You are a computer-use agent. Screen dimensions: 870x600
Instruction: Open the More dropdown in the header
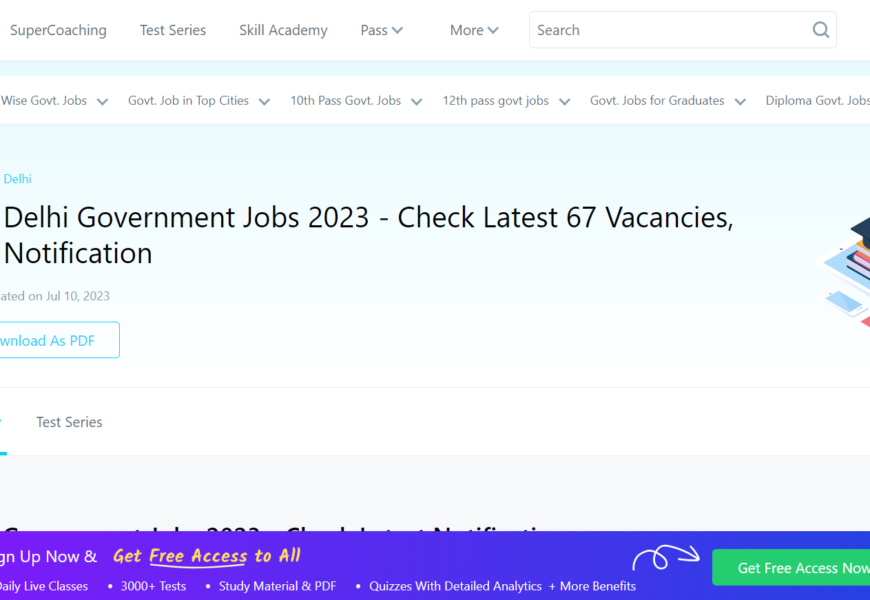point(473,30)
